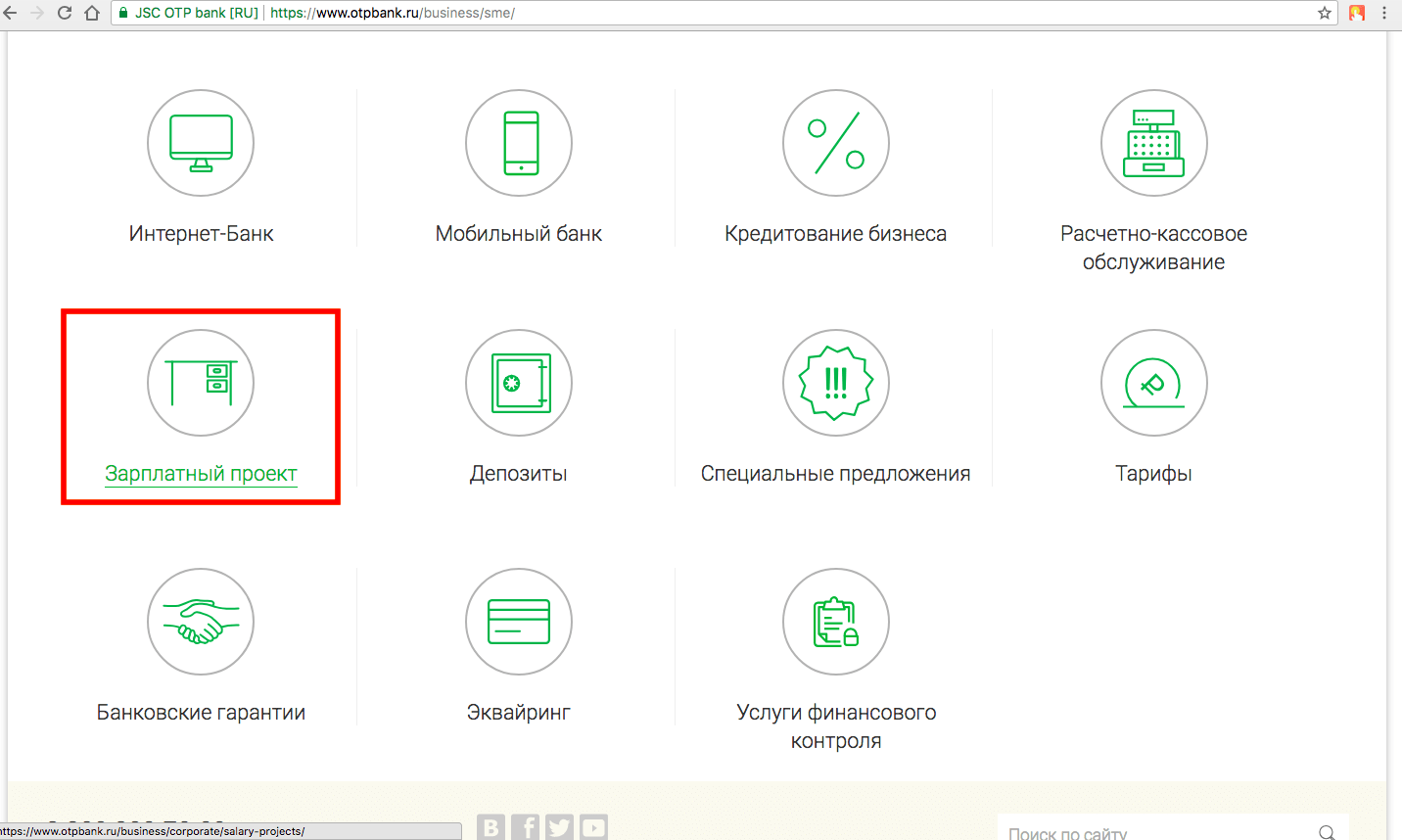Visit the YouTube channel icon in footer
Screen dimensions: 1402x840
(x=593, y=827)
